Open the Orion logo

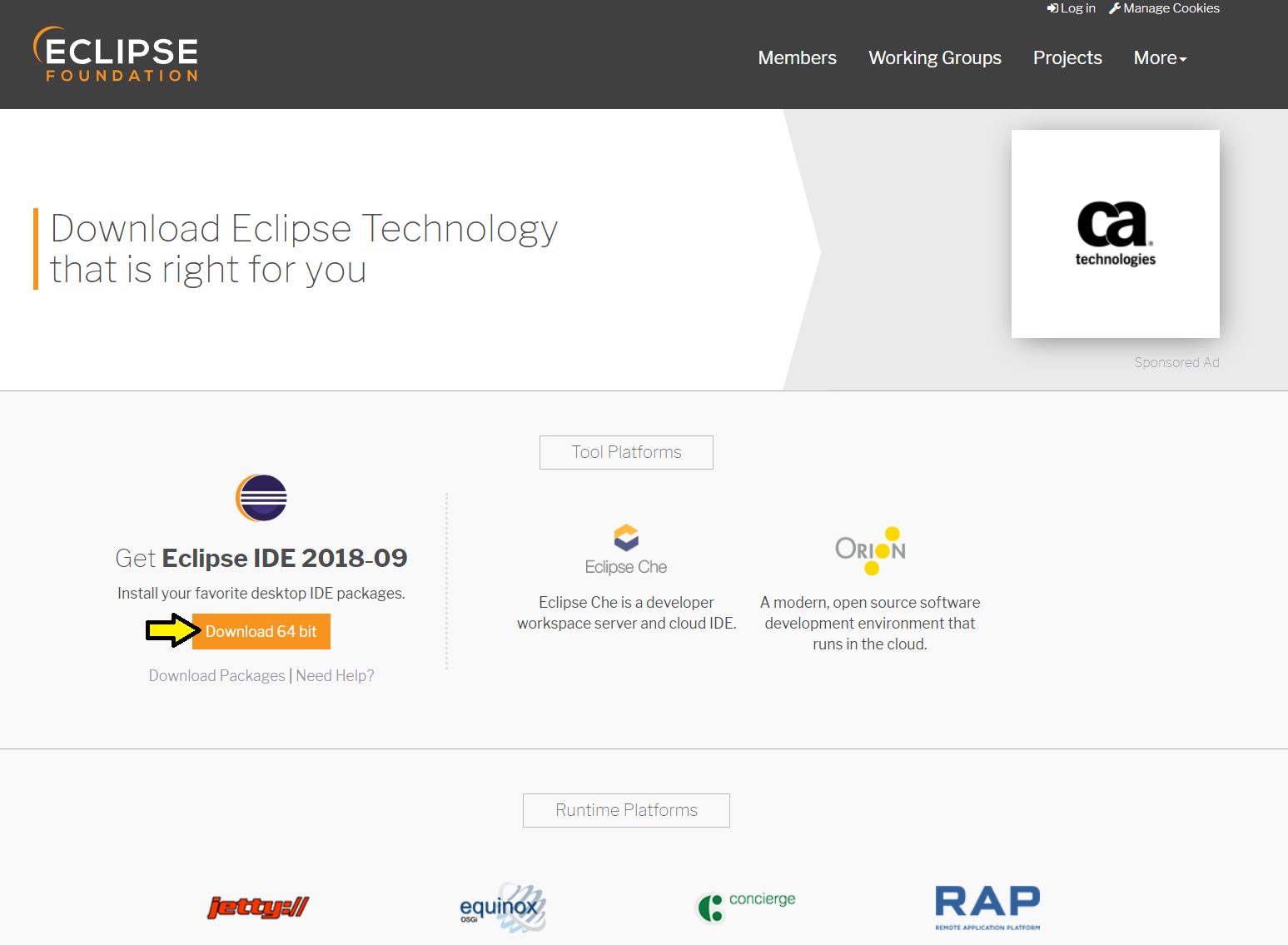click(870, 550)
